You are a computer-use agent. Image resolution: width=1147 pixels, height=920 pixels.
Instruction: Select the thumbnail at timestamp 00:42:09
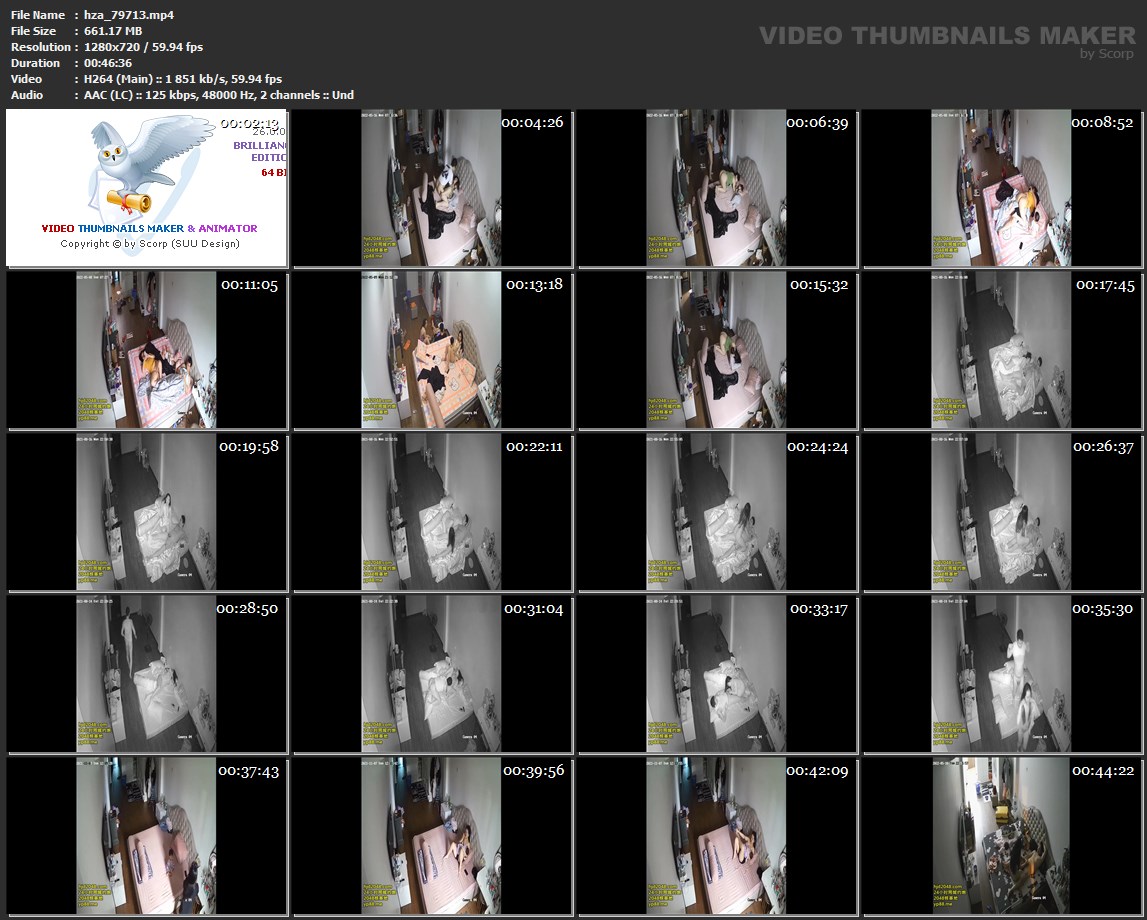click(x=717, y=836)
